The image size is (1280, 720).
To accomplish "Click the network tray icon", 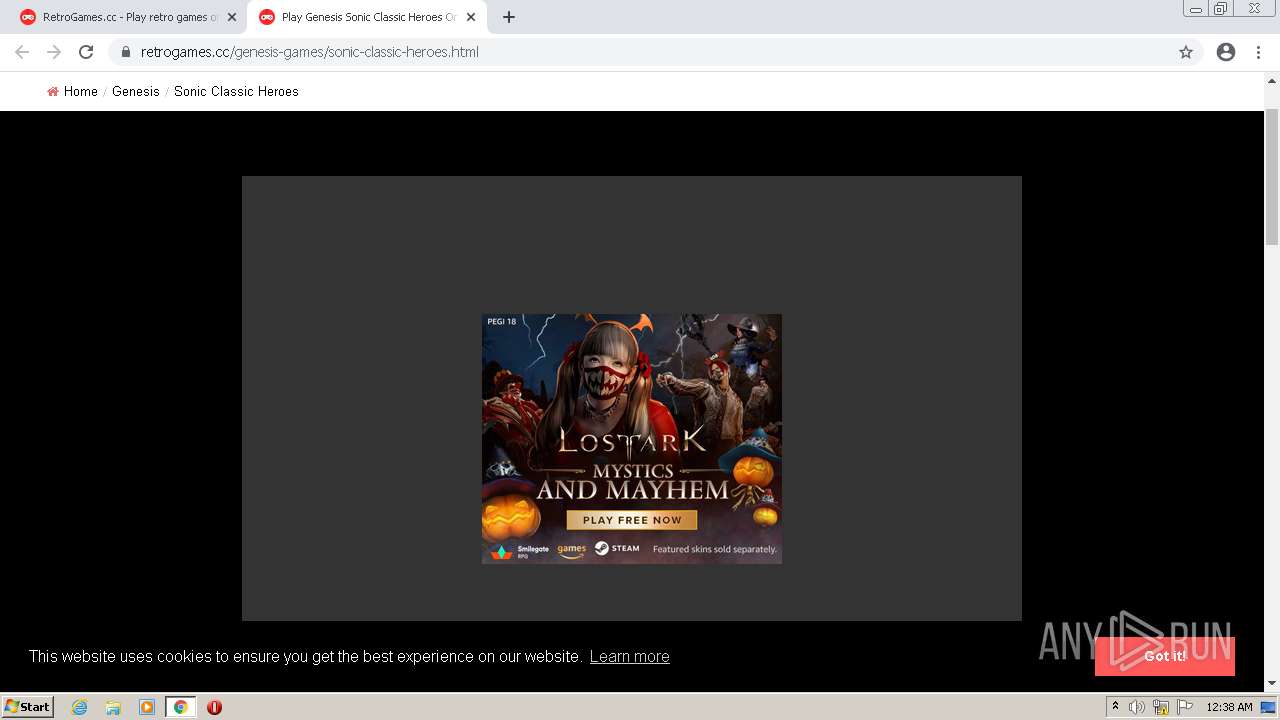I will tap(1161, 707).
